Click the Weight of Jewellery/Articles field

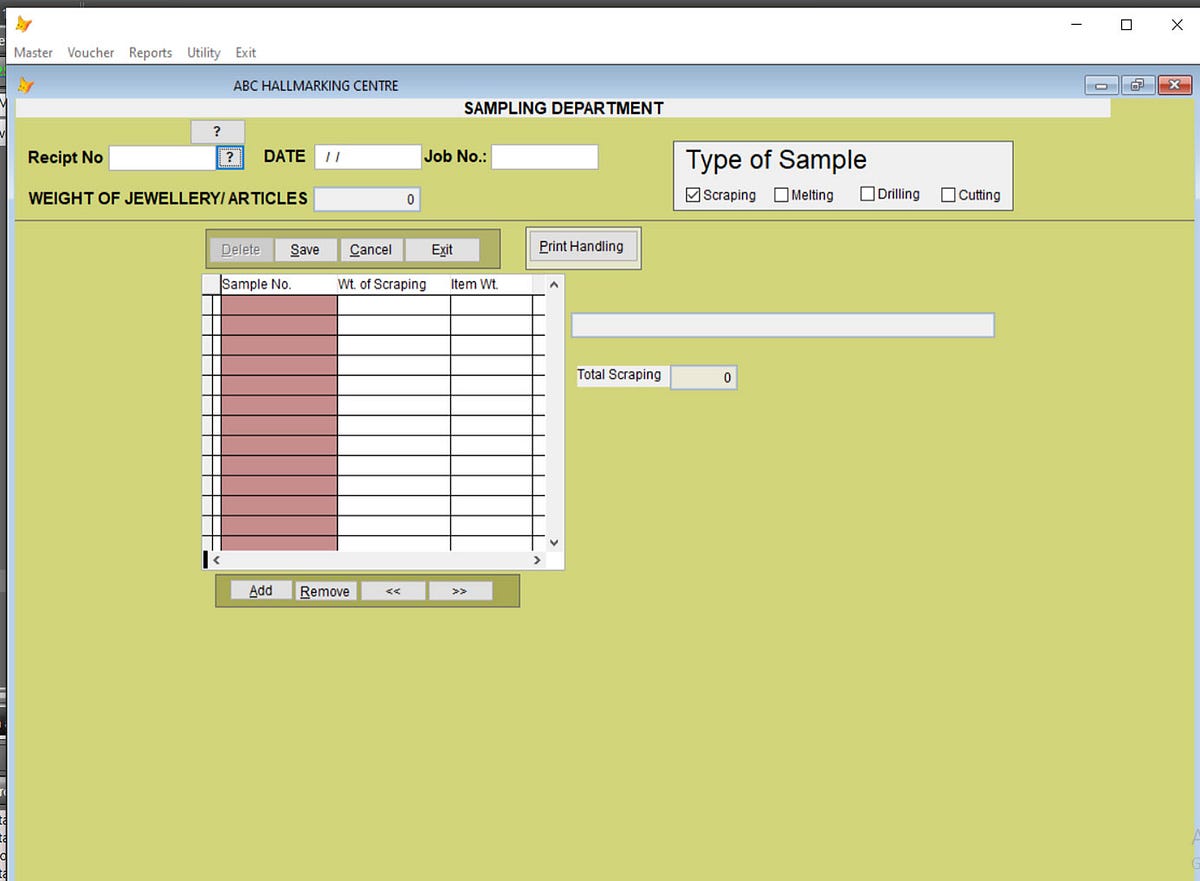367,199
